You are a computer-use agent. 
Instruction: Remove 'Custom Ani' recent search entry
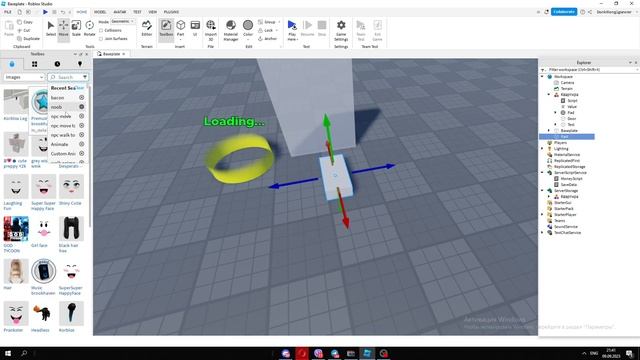coord(82,153)
